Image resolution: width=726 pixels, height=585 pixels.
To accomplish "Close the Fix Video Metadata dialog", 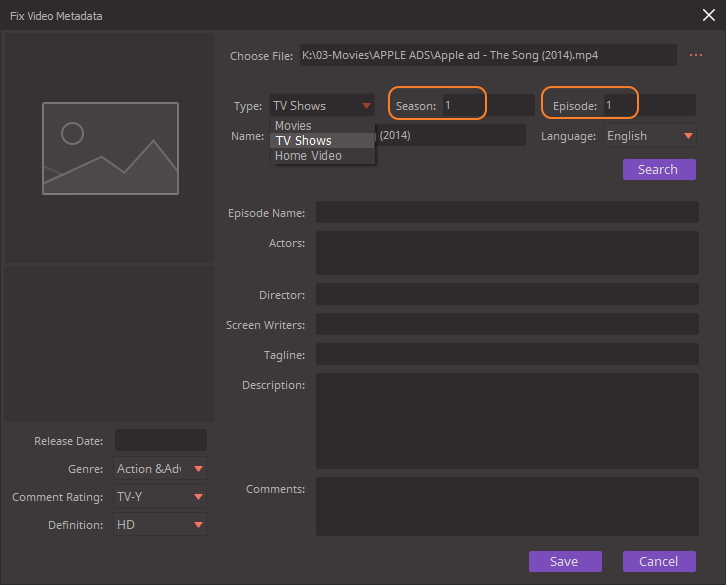I will tap(708, 15).
